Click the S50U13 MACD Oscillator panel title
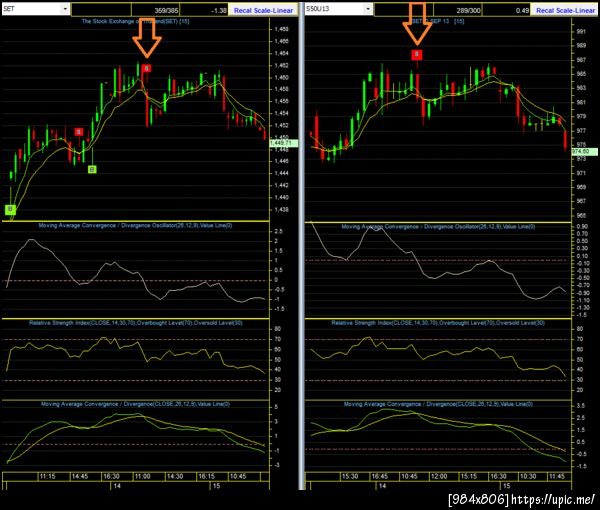 tap(438, 226)
